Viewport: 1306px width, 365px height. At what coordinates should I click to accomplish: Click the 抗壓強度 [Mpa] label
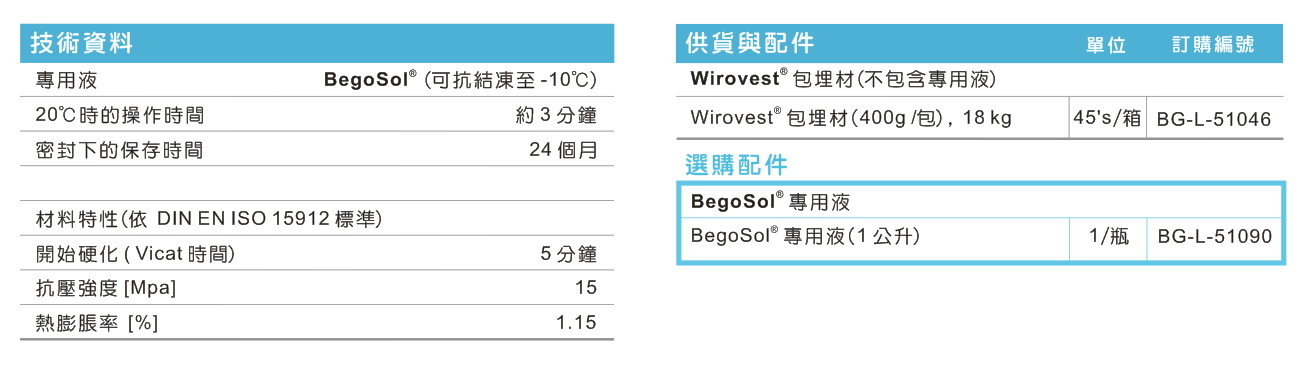tap(106, 288)
